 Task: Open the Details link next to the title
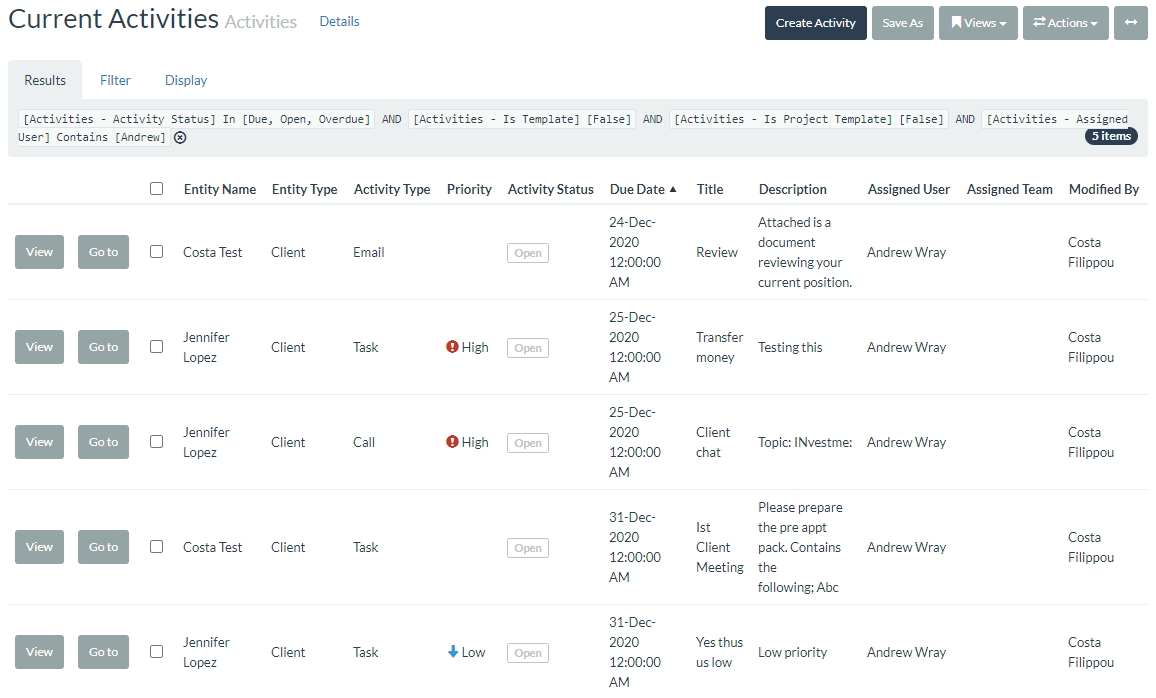[339, 21]
